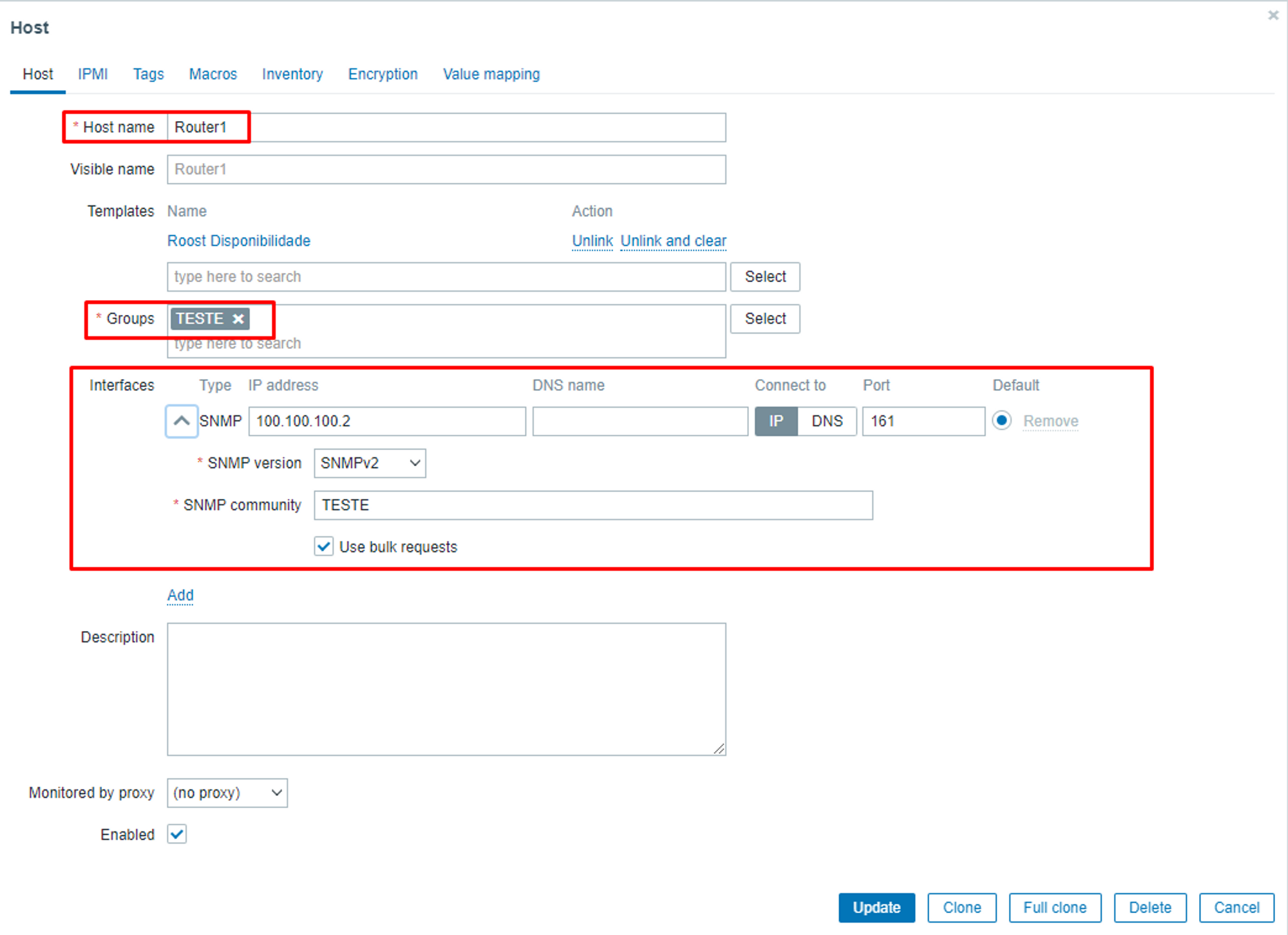Select the Default interface radio button

coord(1001,420)
